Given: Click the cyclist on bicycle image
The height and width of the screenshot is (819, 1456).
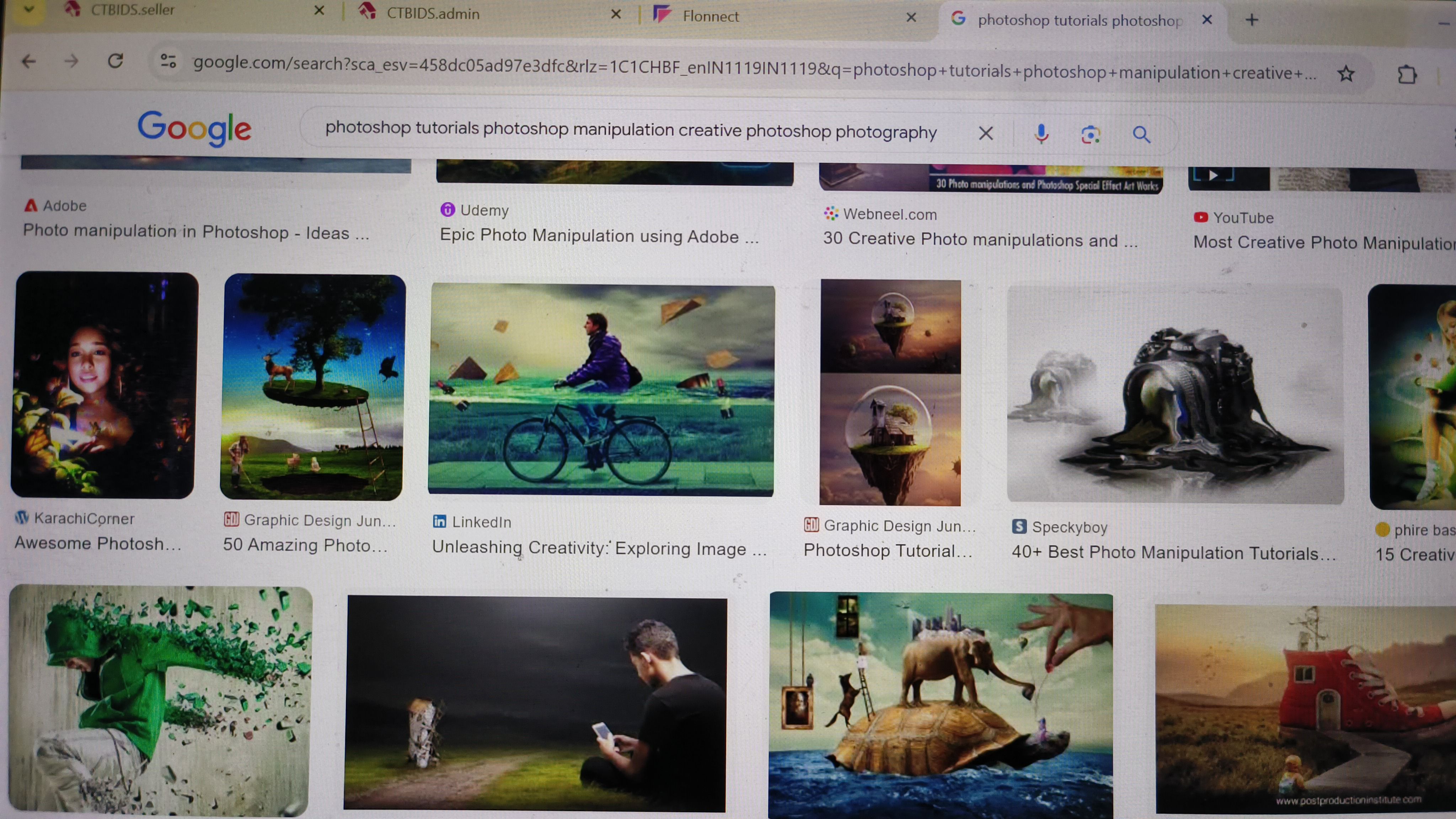Looking at the screenshot, I should (x=601, y=390).
